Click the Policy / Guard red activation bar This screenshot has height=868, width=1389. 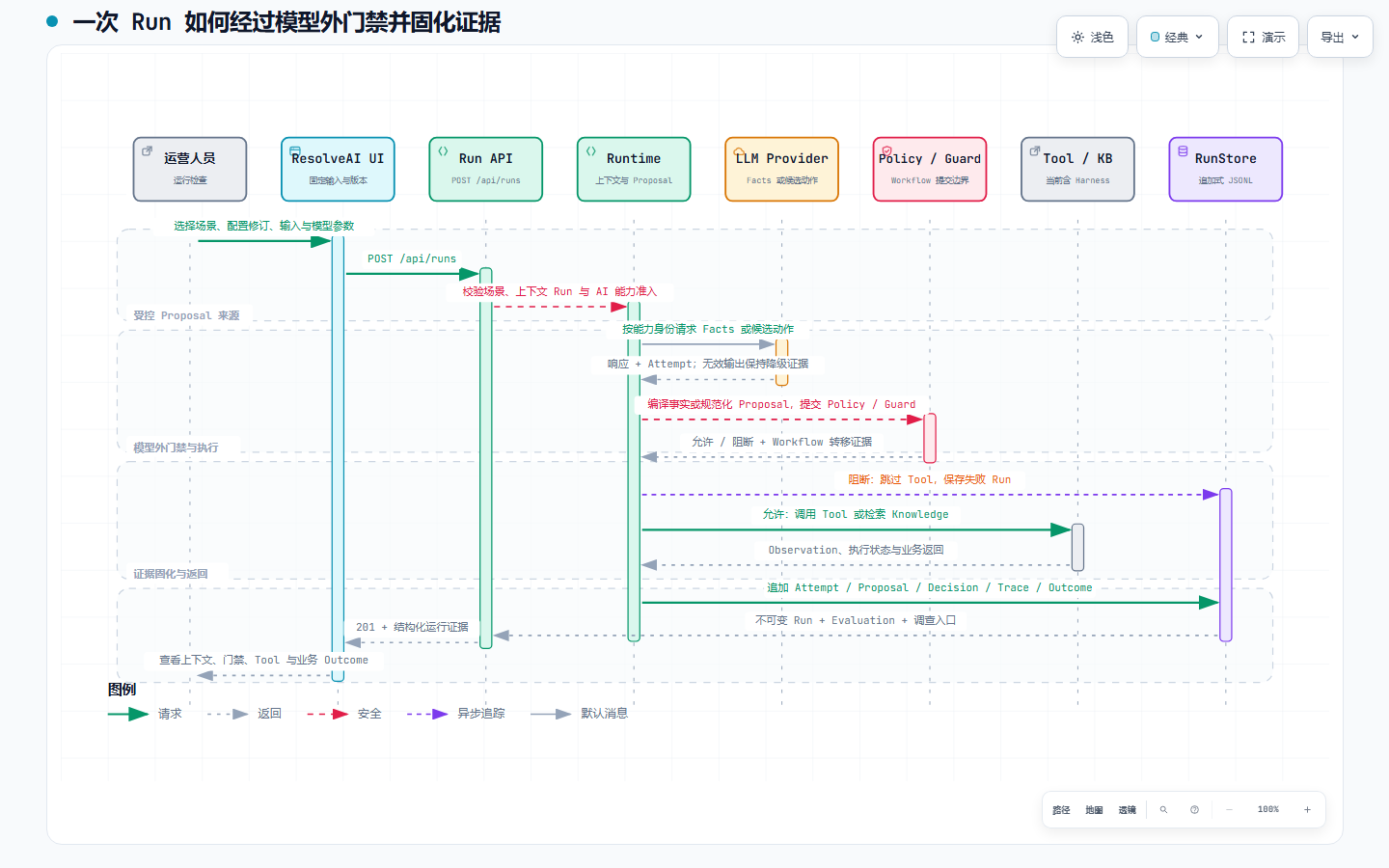[x=930, y=438]
